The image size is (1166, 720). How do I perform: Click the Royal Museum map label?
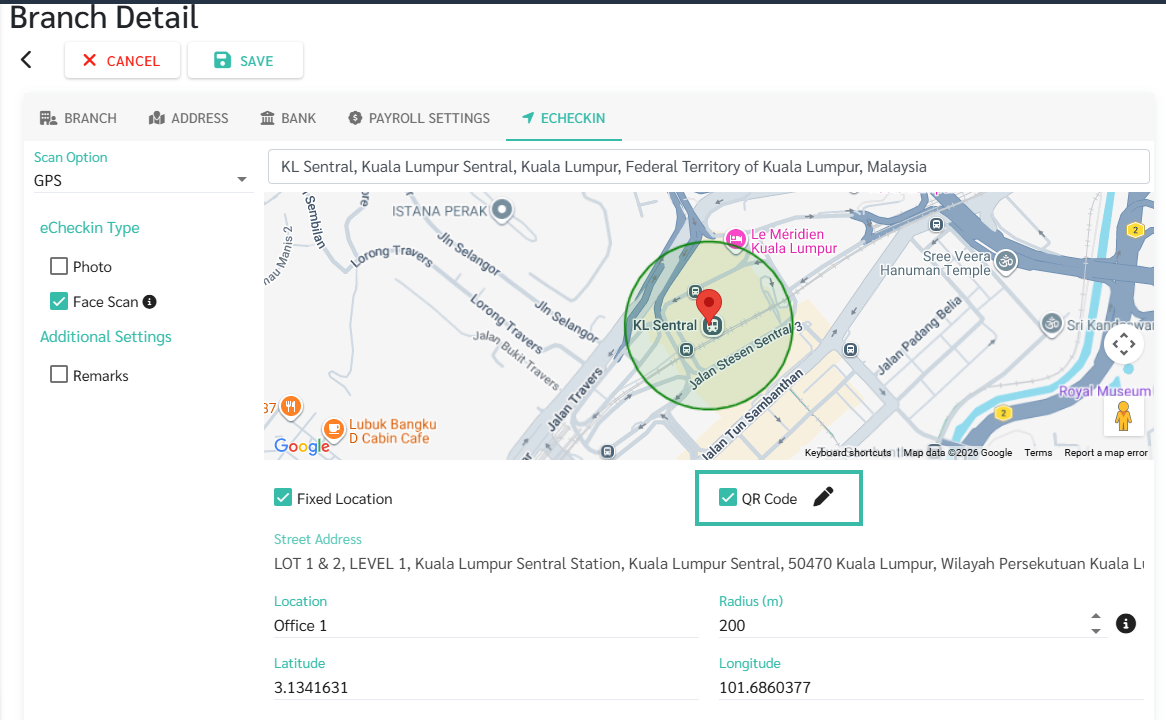tap(1104, 391)
